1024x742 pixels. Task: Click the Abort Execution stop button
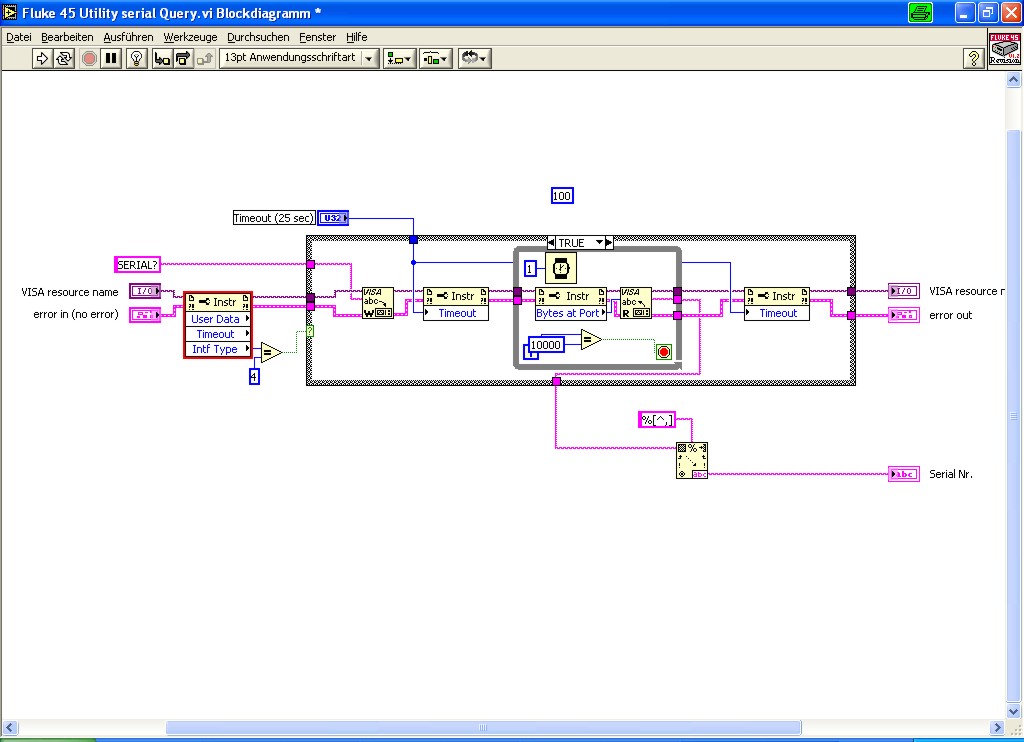[89, 59]
